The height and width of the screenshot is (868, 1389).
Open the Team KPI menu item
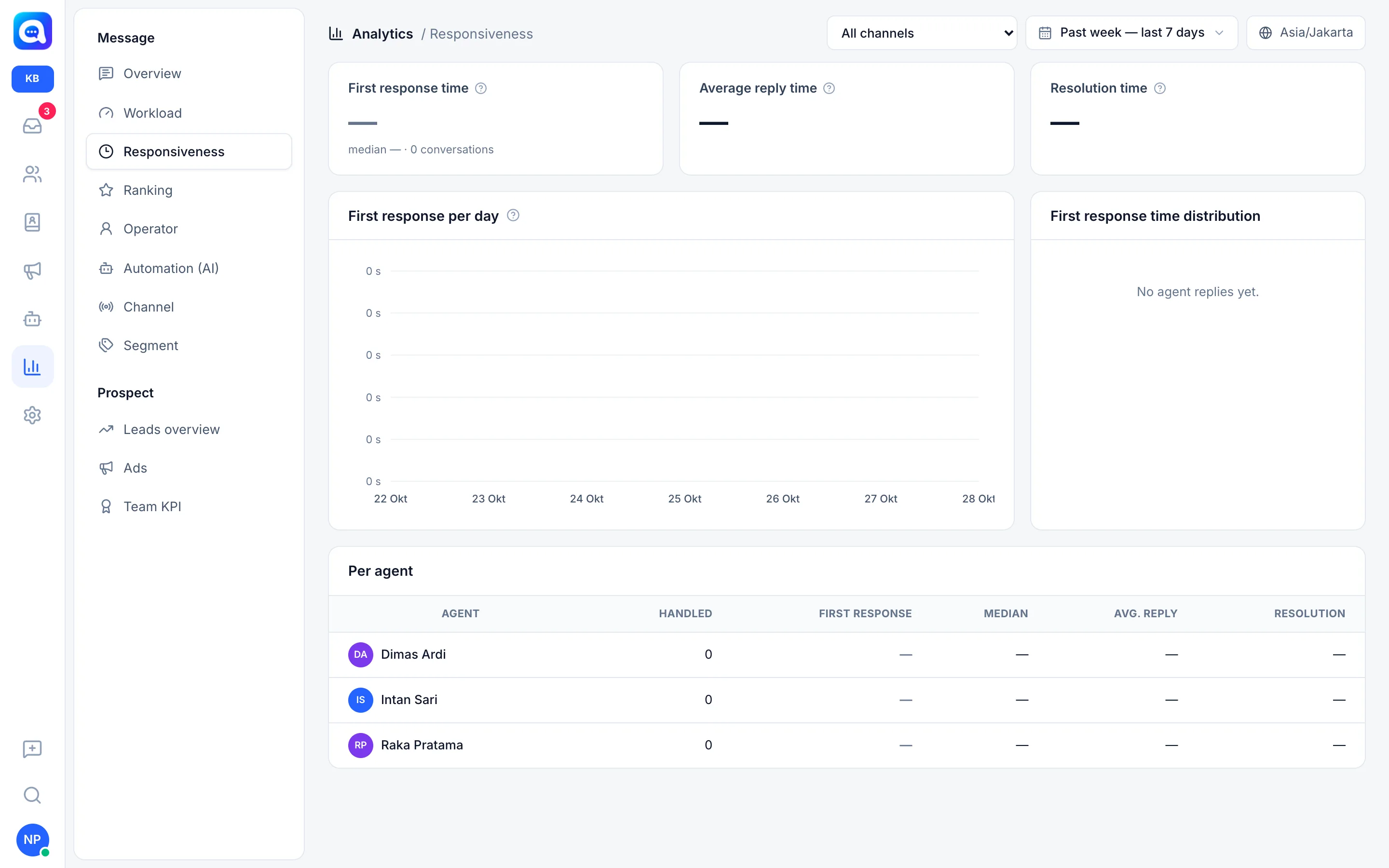pos(189,506)
